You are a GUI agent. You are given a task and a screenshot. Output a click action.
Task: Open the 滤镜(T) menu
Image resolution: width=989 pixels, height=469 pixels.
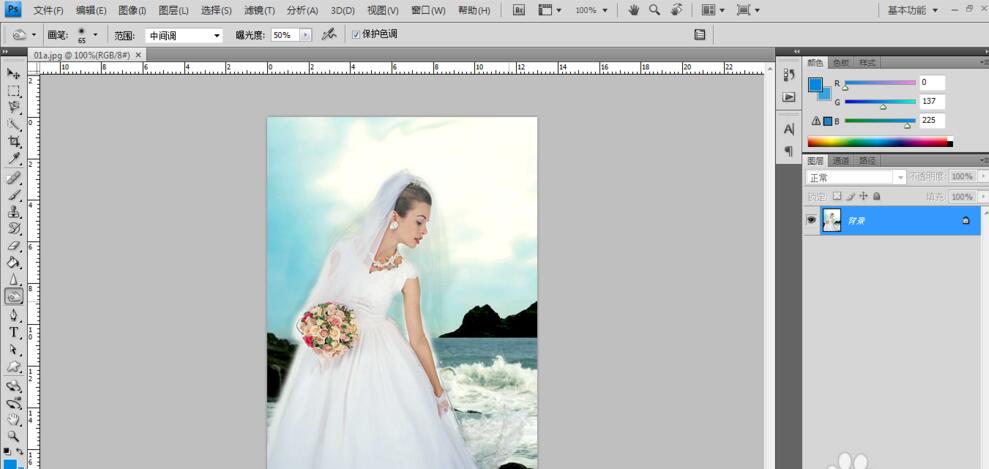tap(259, 10)
